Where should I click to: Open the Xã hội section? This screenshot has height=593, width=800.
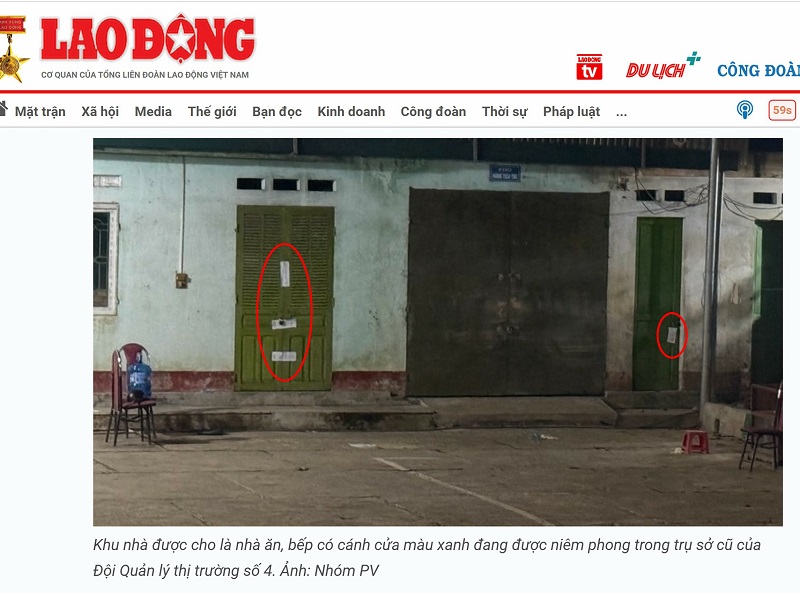pyautogui.click(x=100, y=112)
